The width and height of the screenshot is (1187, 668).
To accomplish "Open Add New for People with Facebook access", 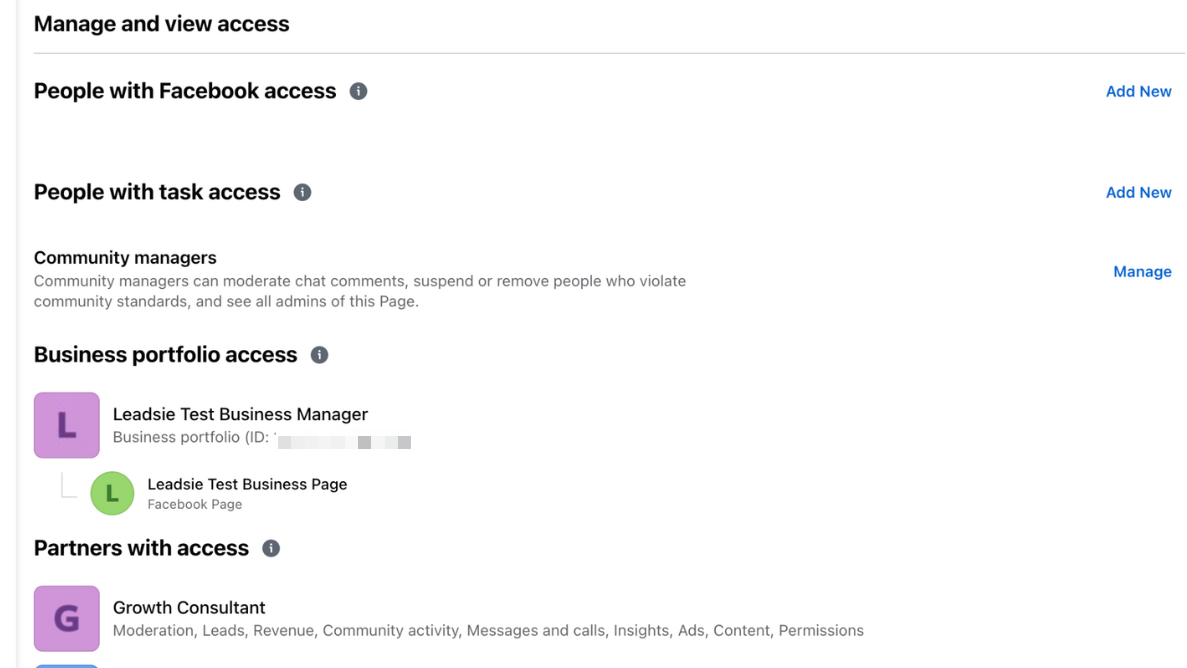I will click(x=1138, y=91).
